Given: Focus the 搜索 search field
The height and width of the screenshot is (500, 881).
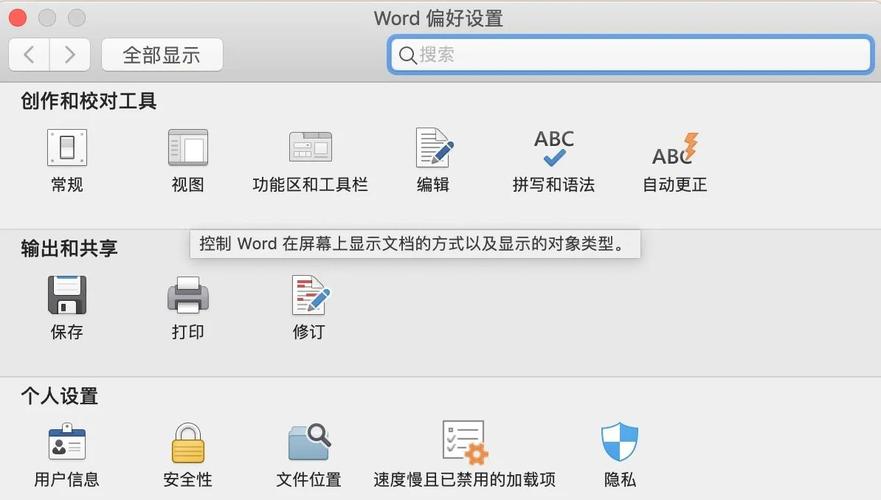Looking at the screenshot, I should tap(630, 54).
